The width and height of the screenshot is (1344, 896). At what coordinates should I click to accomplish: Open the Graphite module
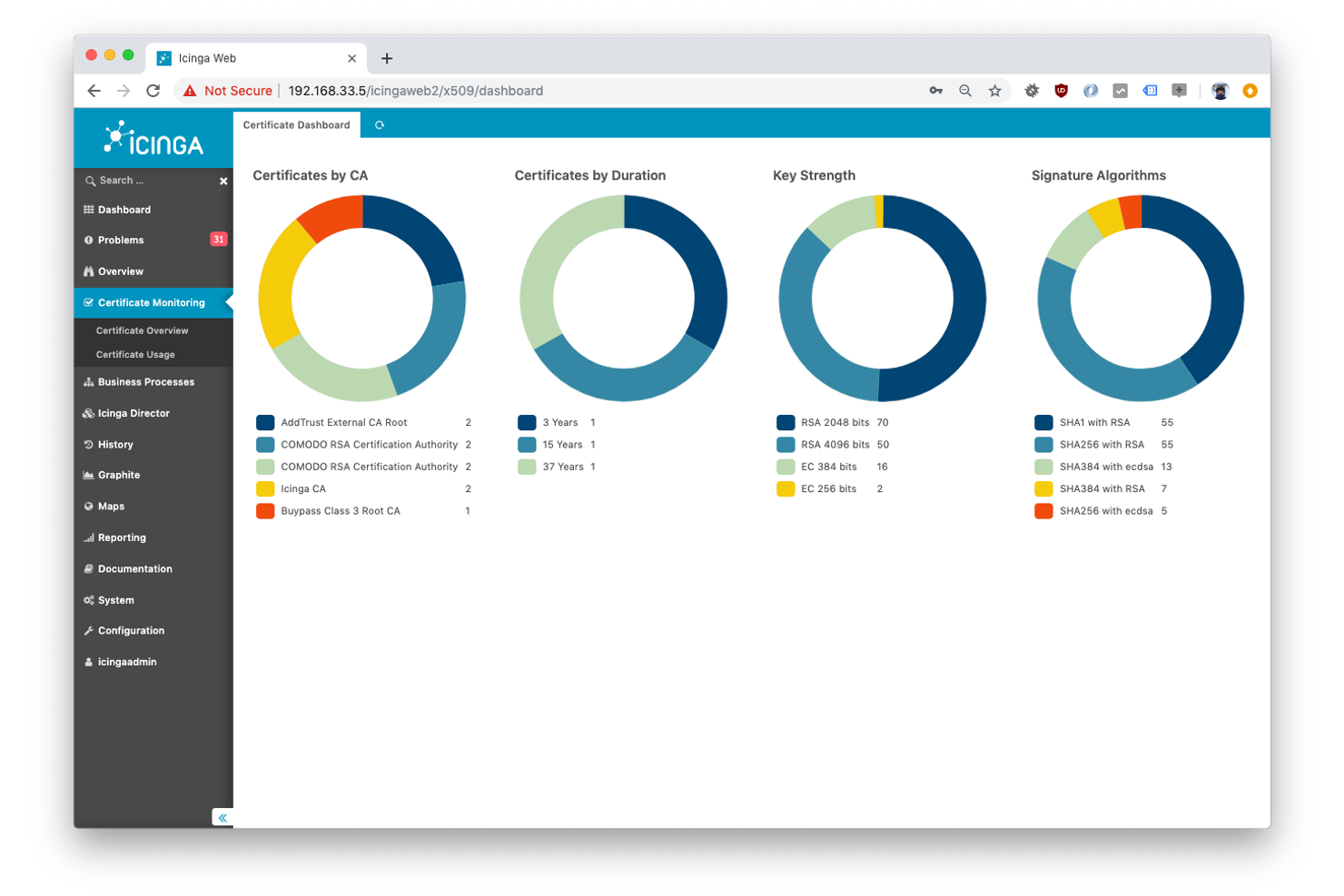click(x=120, y=475)
